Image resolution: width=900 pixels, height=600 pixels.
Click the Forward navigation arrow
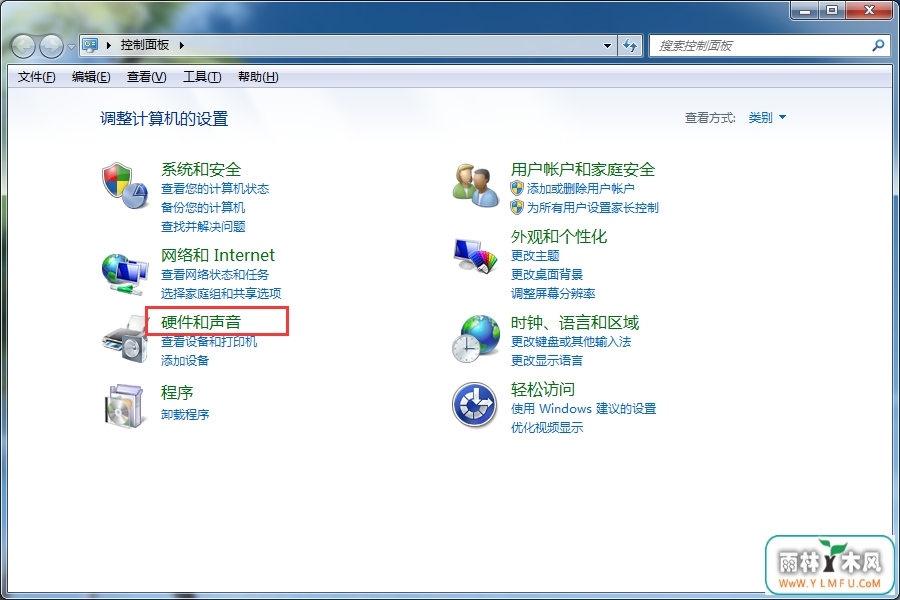[x=51, y=46]
